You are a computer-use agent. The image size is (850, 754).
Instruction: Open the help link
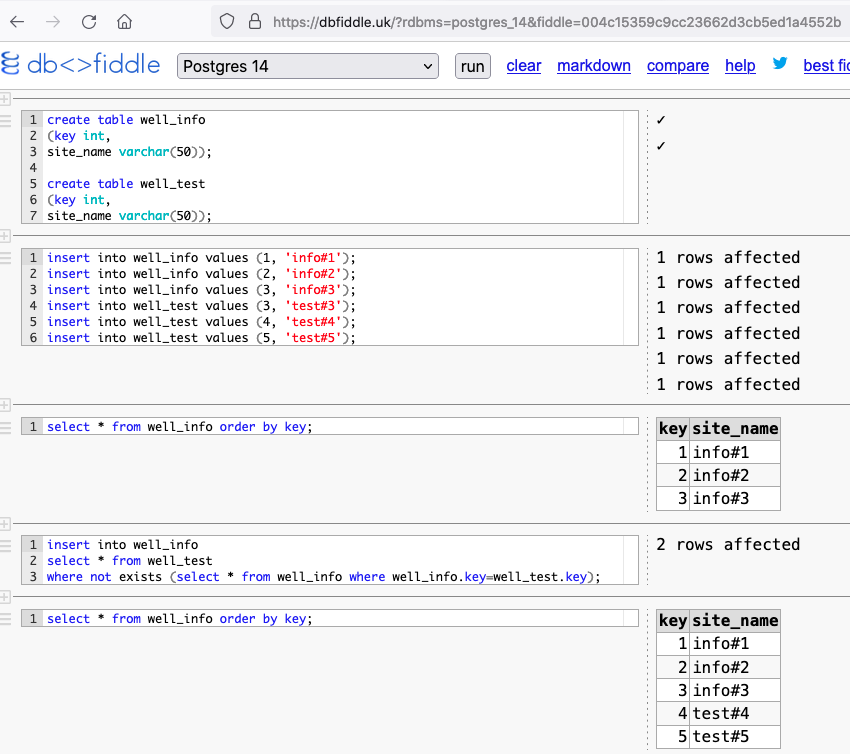click(740, 66)
